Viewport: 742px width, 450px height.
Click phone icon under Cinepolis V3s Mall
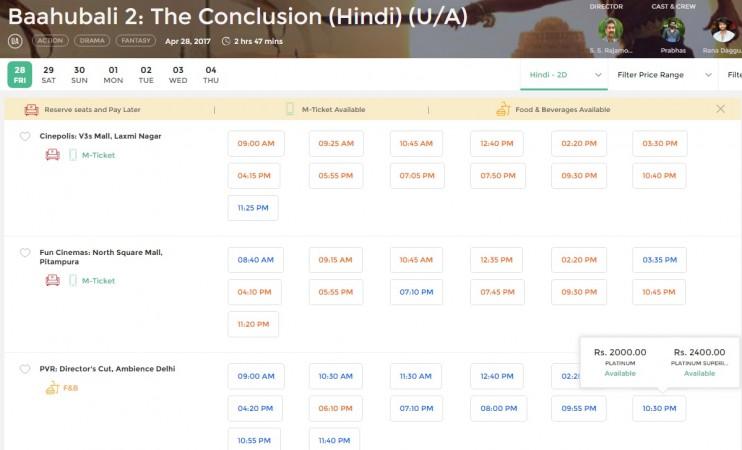73,155
